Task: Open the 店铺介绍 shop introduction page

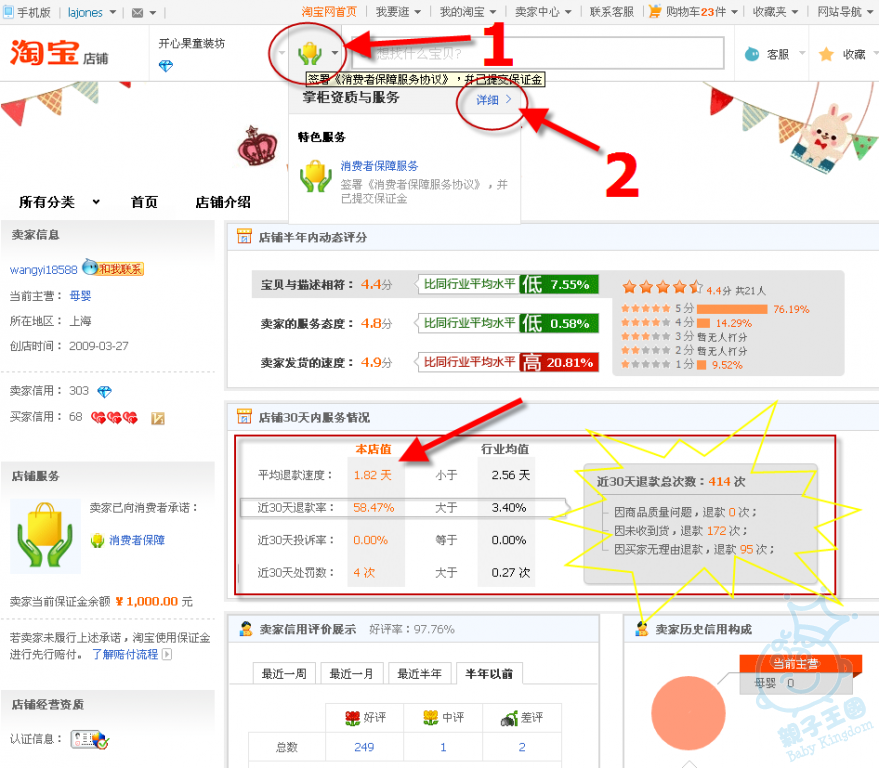Action: click(222, 202)
